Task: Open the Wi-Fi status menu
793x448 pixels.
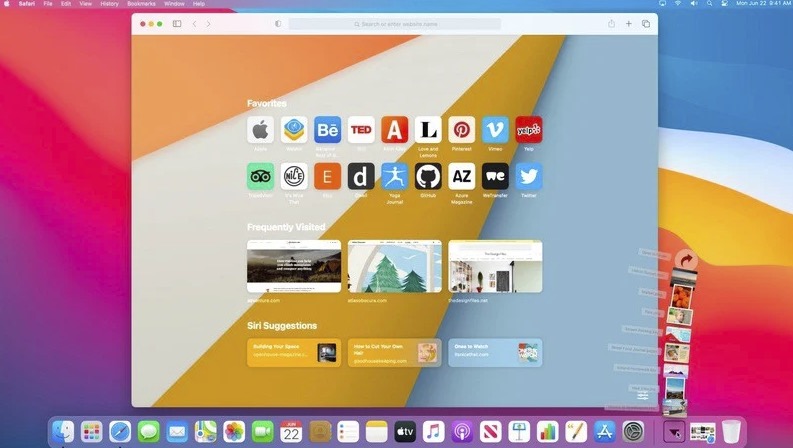Action: (x=678, y=4)
